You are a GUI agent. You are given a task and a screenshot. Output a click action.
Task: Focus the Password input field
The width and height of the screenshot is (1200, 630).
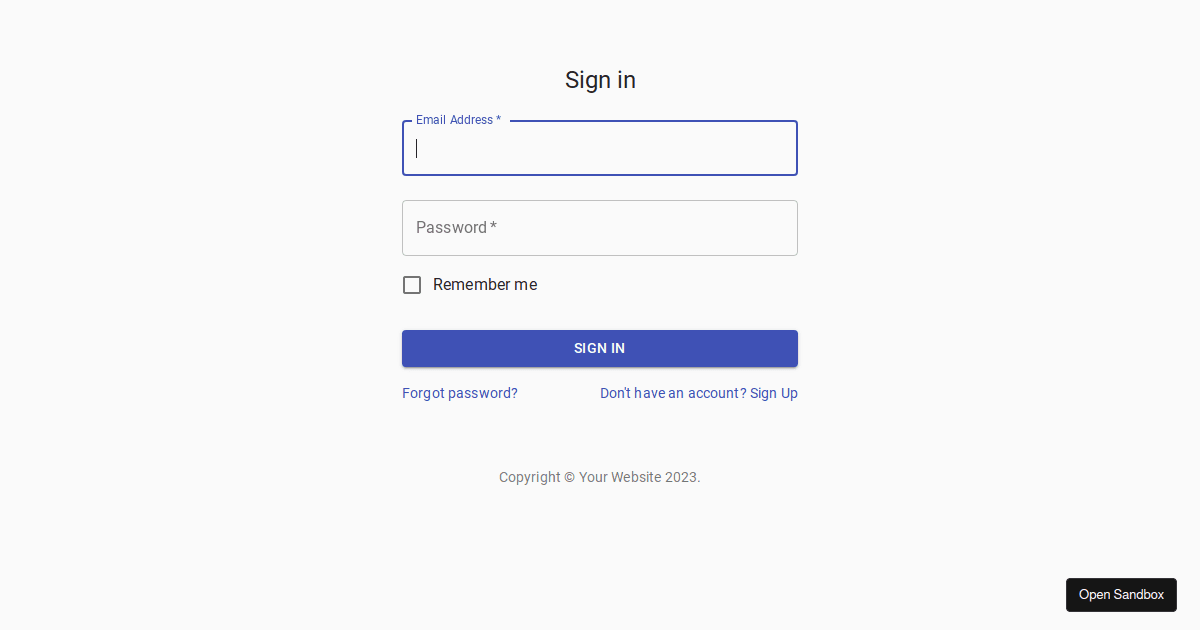[x=600, y=228]
